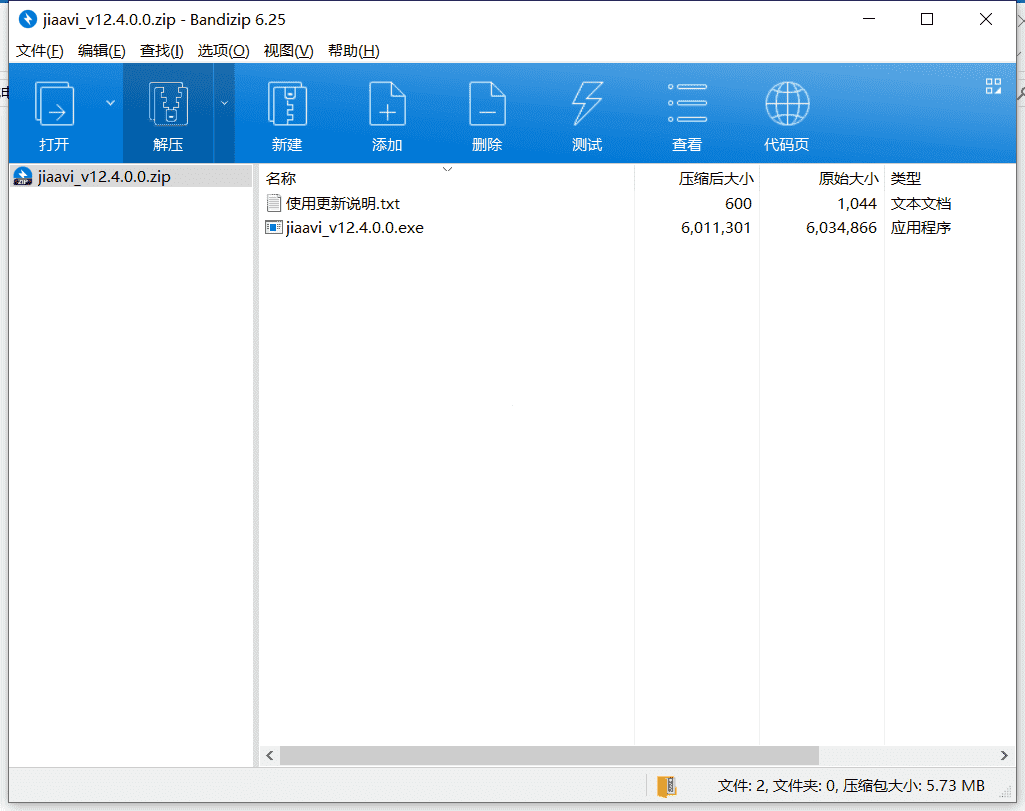Open the 文件(F) menu
The width and height of the screenshot is (1025, 811).
point(39,51)
